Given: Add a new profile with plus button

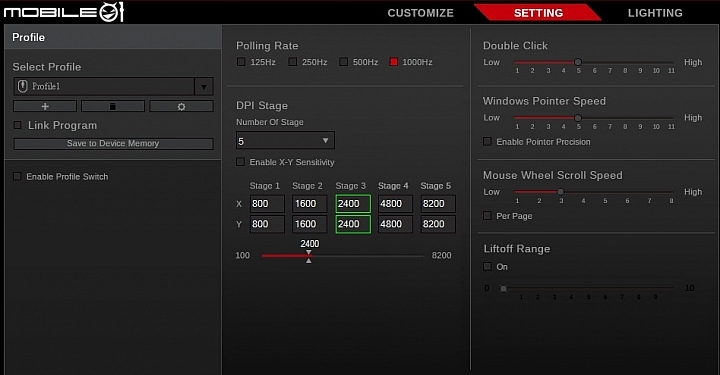Looking at the screenshot, I should coord(45,106).
